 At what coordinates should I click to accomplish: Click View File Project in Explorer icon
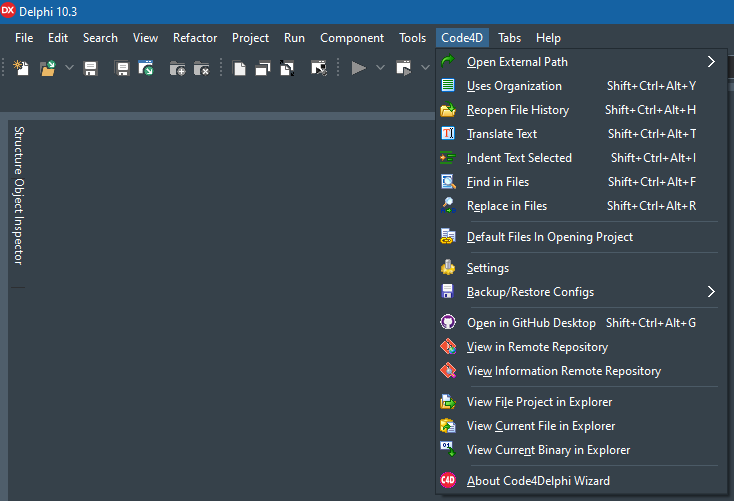pos(448,402)
